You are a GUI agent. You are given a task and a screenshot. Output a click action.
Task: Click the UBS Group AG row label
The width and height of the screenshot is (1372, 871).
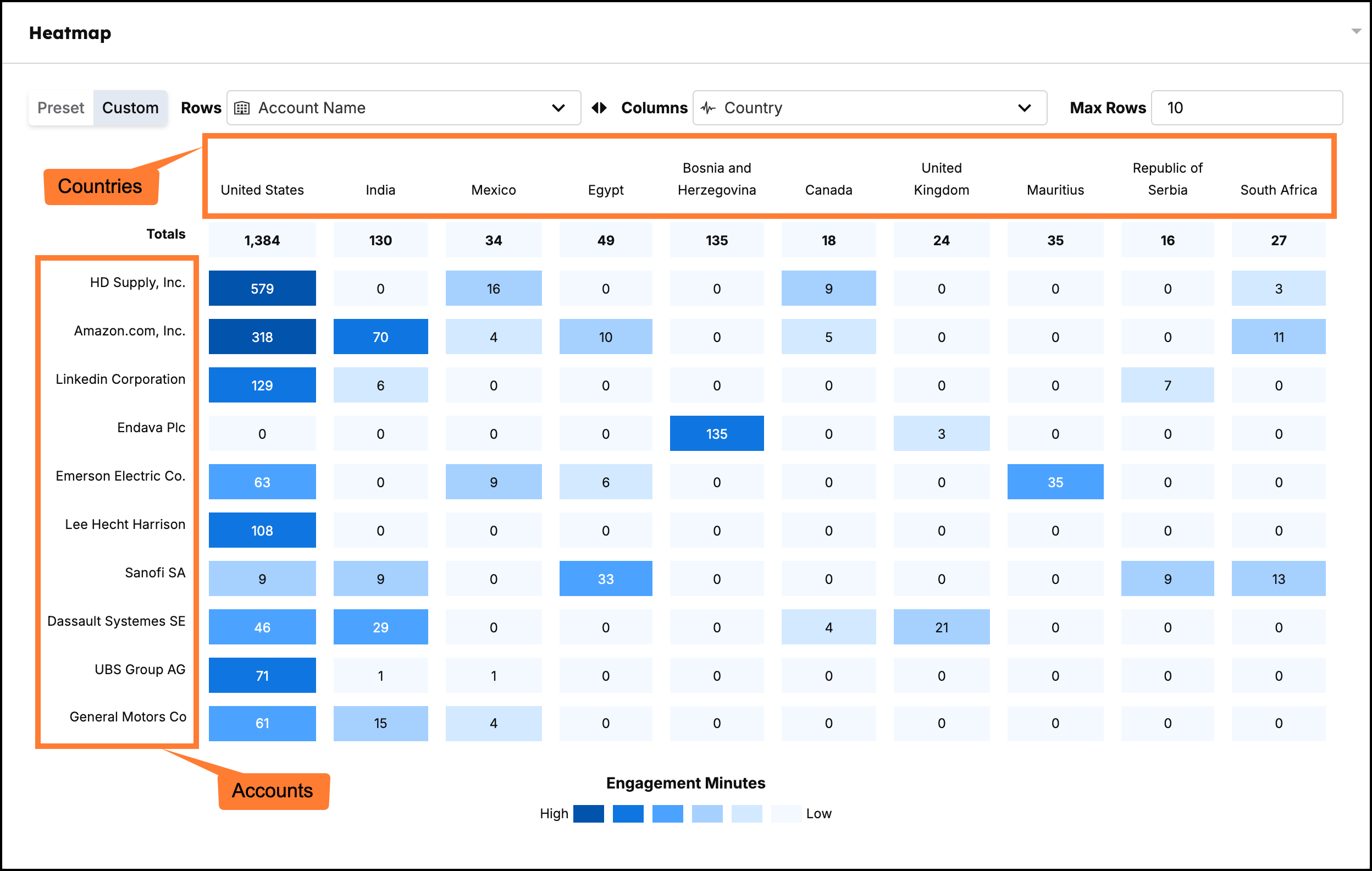(140, 669)
